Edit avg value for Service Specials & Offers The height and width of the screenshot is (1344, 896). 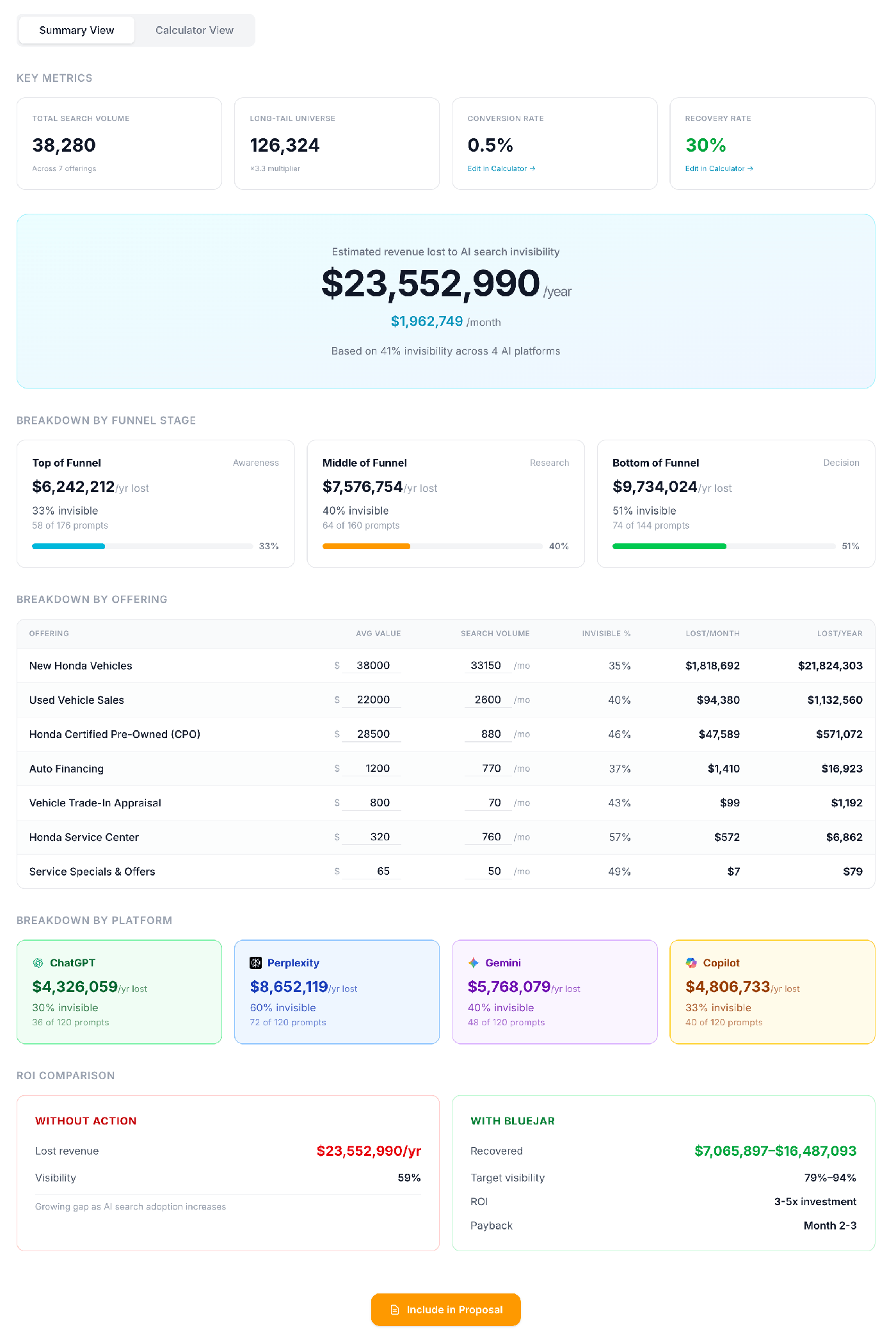pos(371,871)
